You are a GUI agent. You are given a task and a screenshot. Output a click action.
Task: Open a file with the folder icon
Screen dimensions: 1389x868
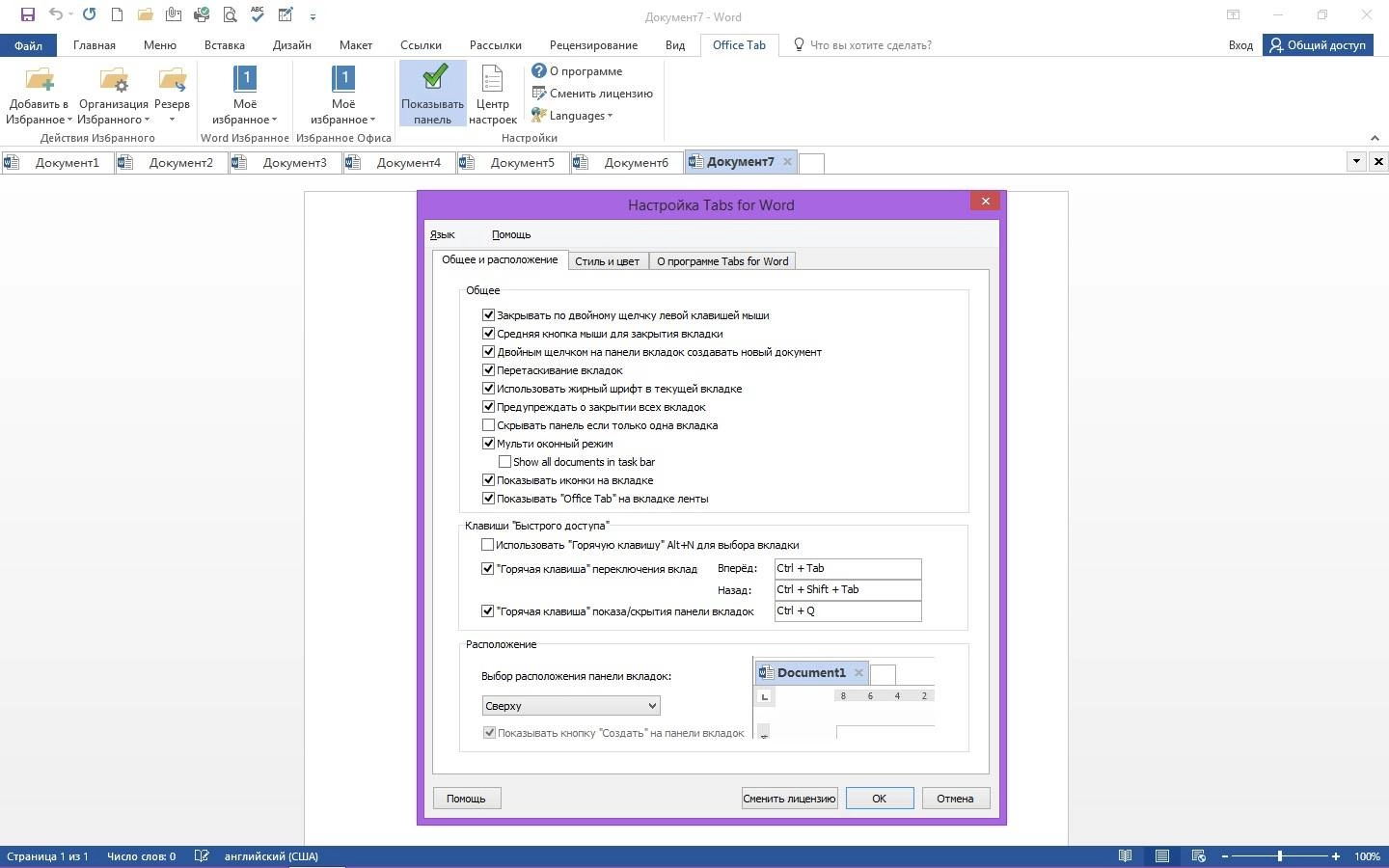click(x=145, y=14)
